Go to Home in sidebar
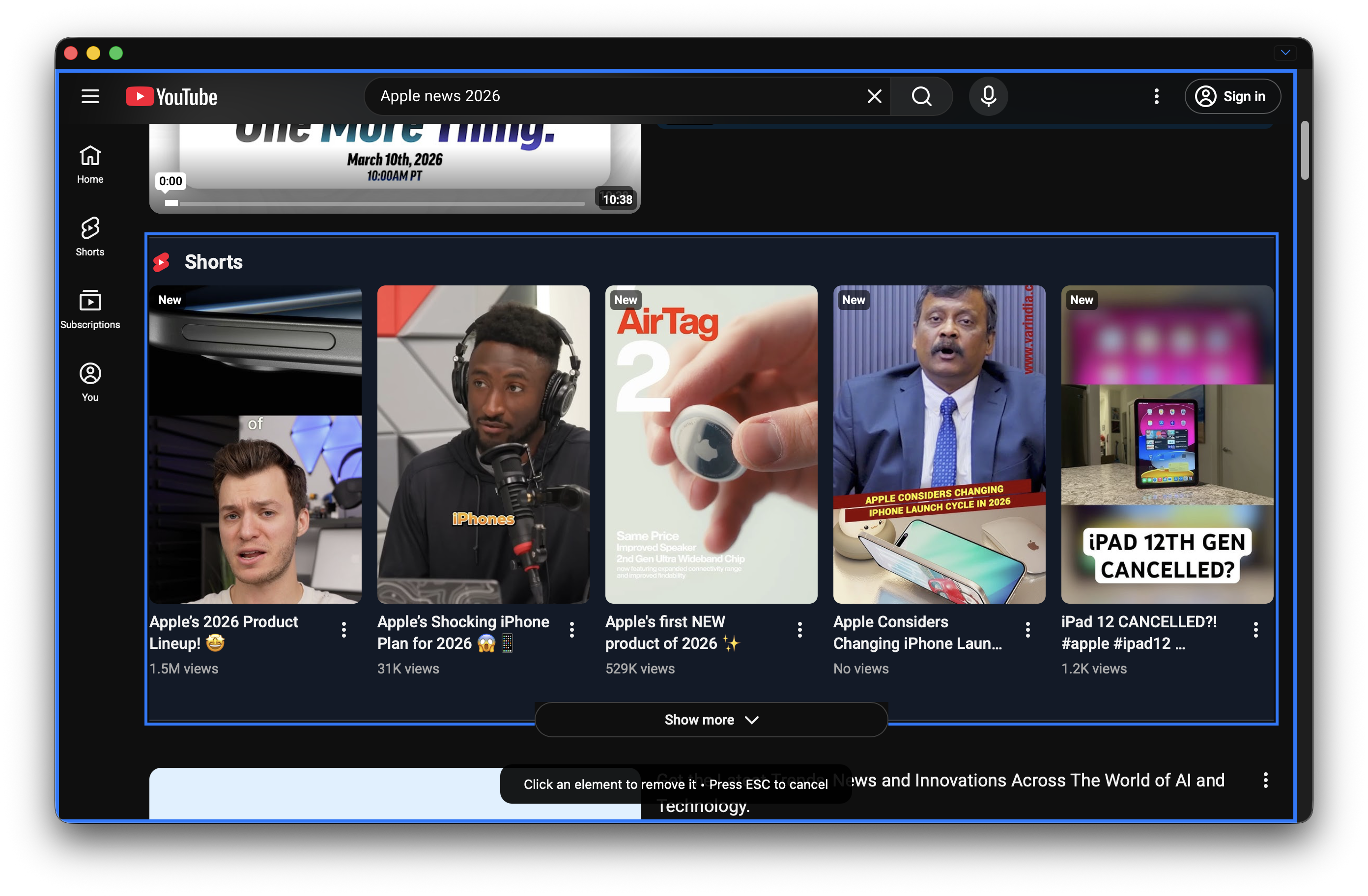This screenshot has width=1368, height=896. tap(90, 164)
